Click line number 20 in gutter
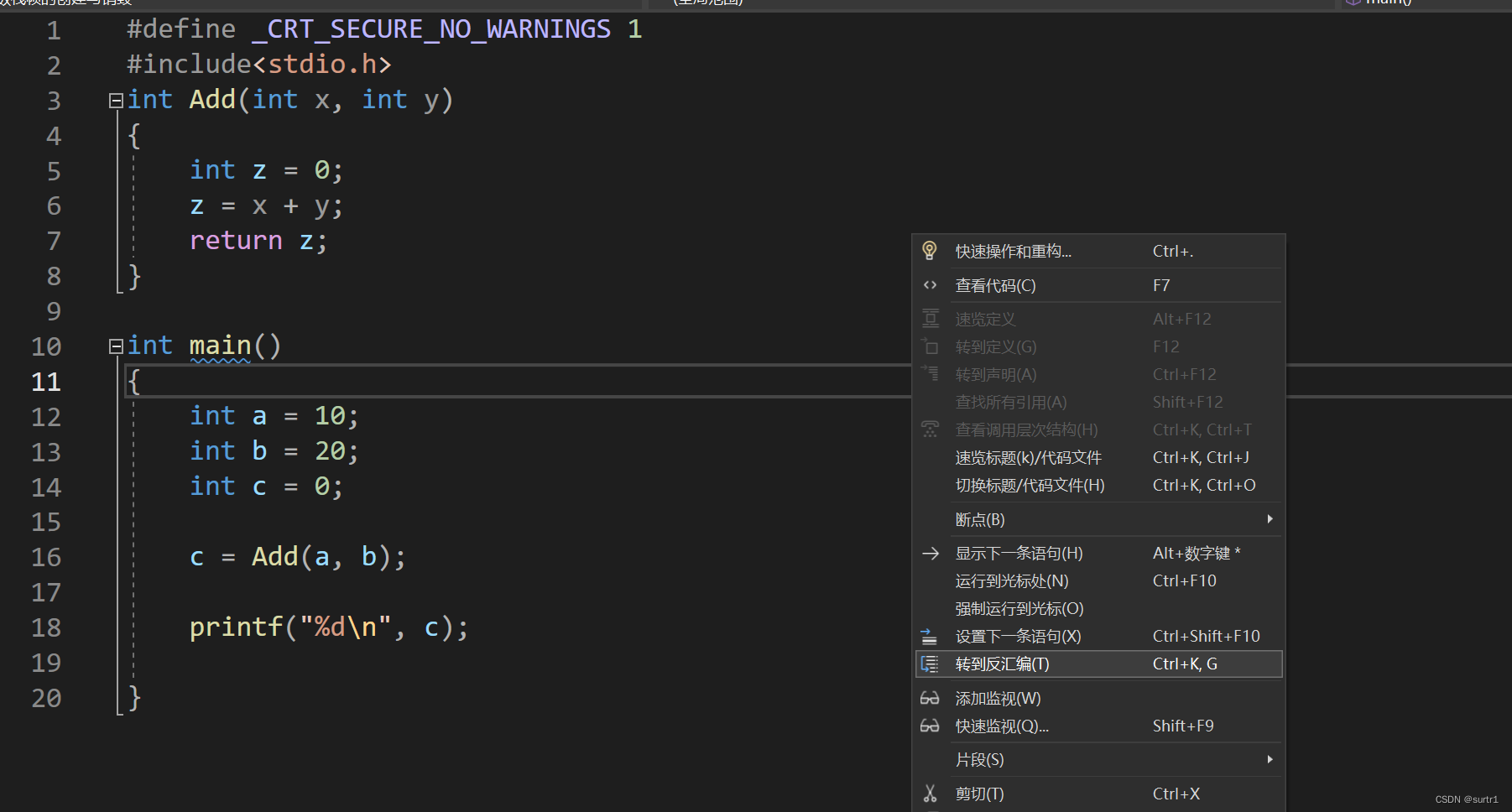Viewport: 1512px width, 812px height. point(46,698)
